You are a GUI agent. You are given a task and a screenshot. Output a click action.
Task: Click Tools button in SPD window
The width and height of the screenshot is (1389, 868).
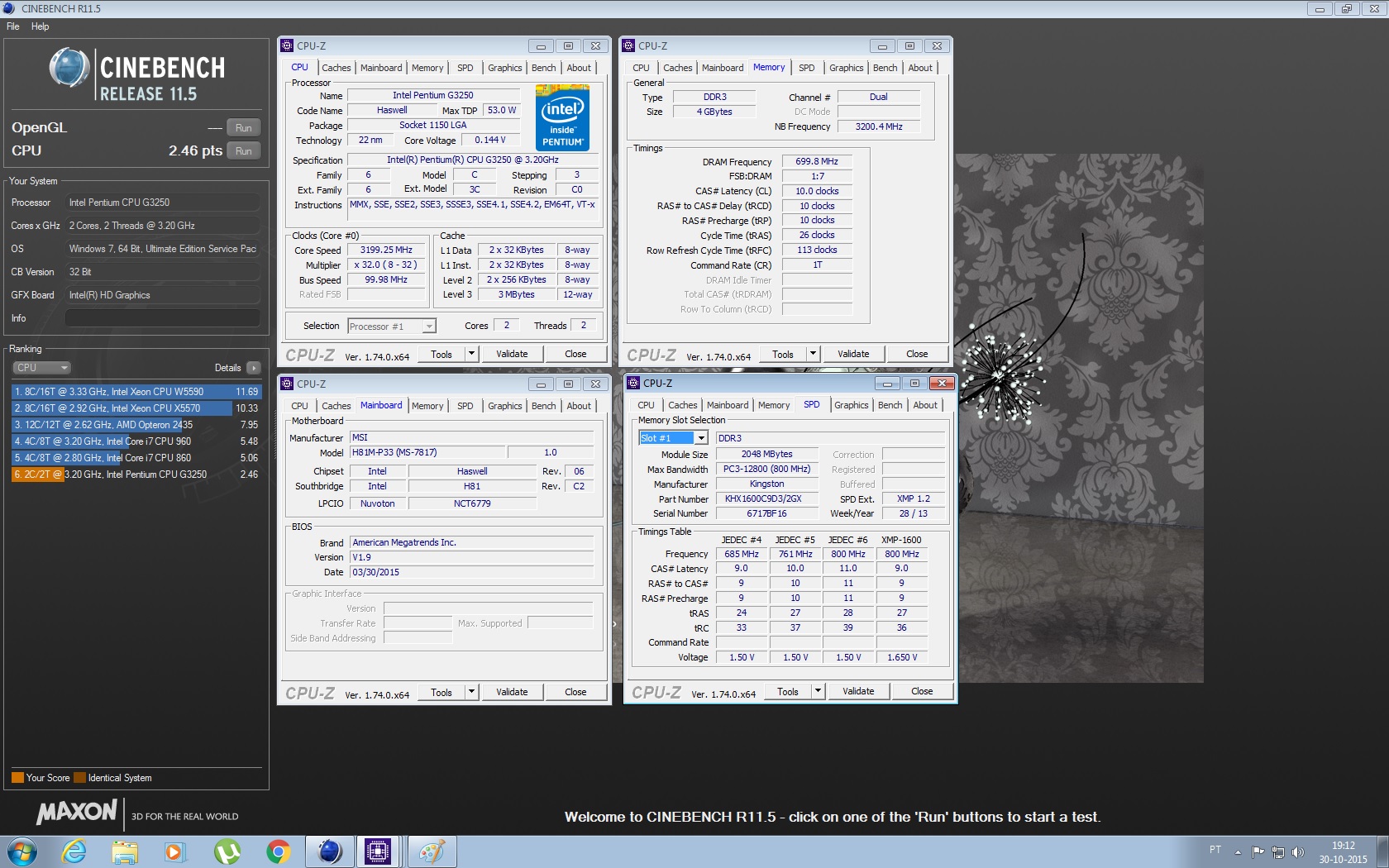[x=788, y=691]
